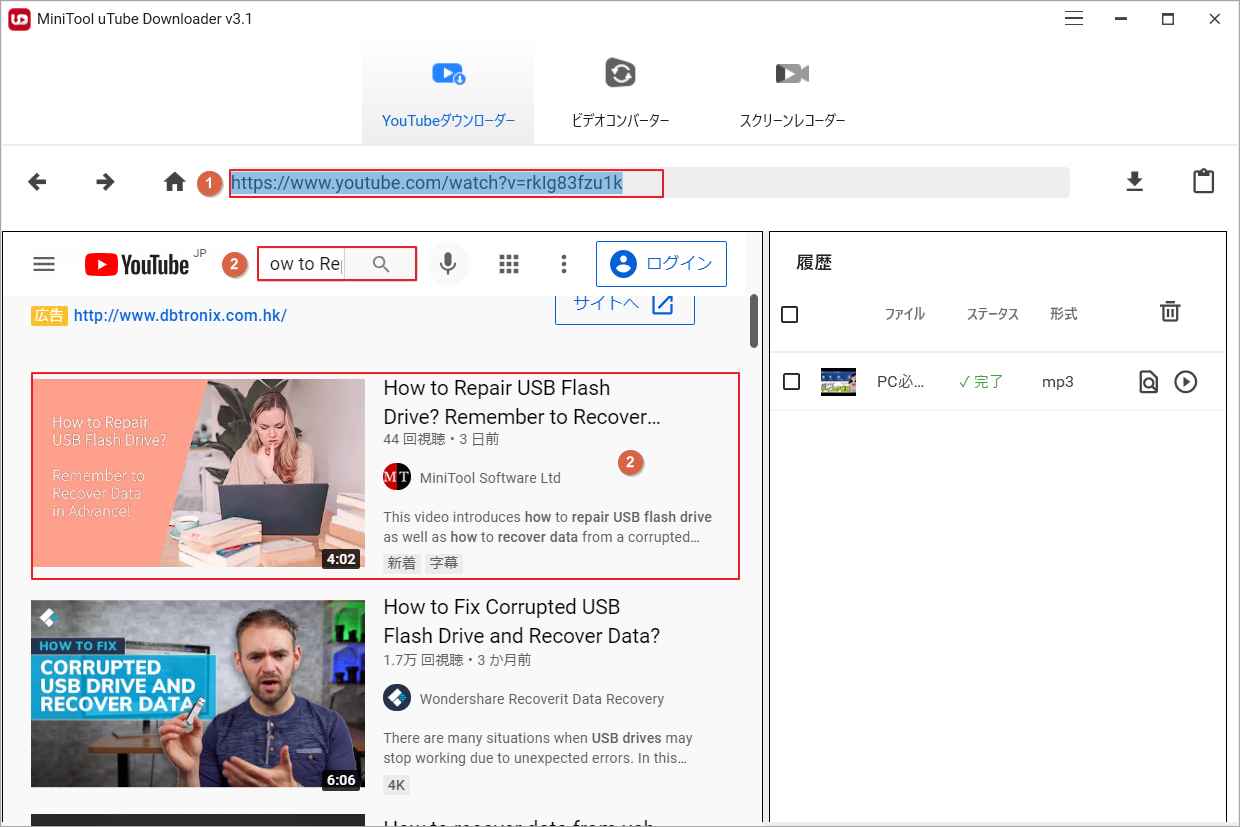Screen dimensions: 1240x827
Task: Open the dbtronix.com.hk ad link
Action: (180, 315)
